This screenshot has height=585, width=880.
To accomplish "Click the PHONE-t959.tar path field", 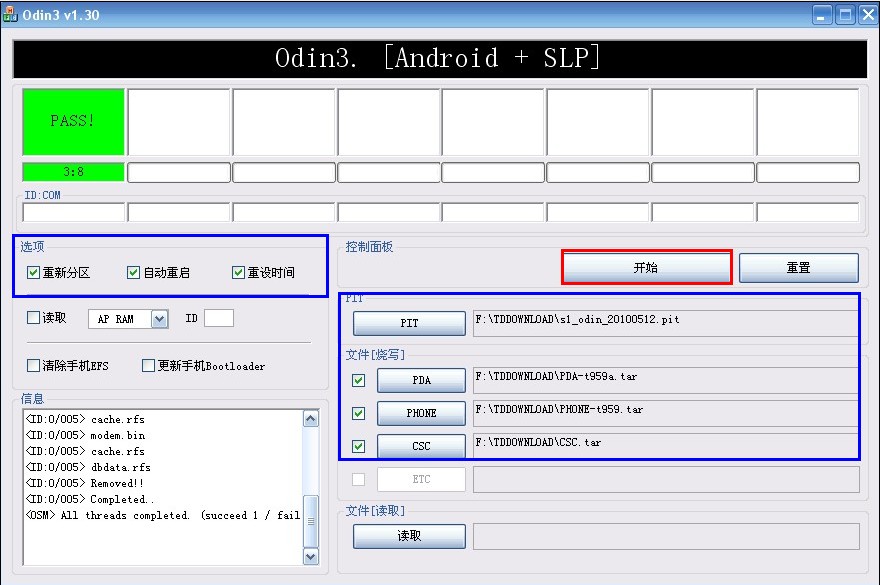I will click(x=666, y=413).
